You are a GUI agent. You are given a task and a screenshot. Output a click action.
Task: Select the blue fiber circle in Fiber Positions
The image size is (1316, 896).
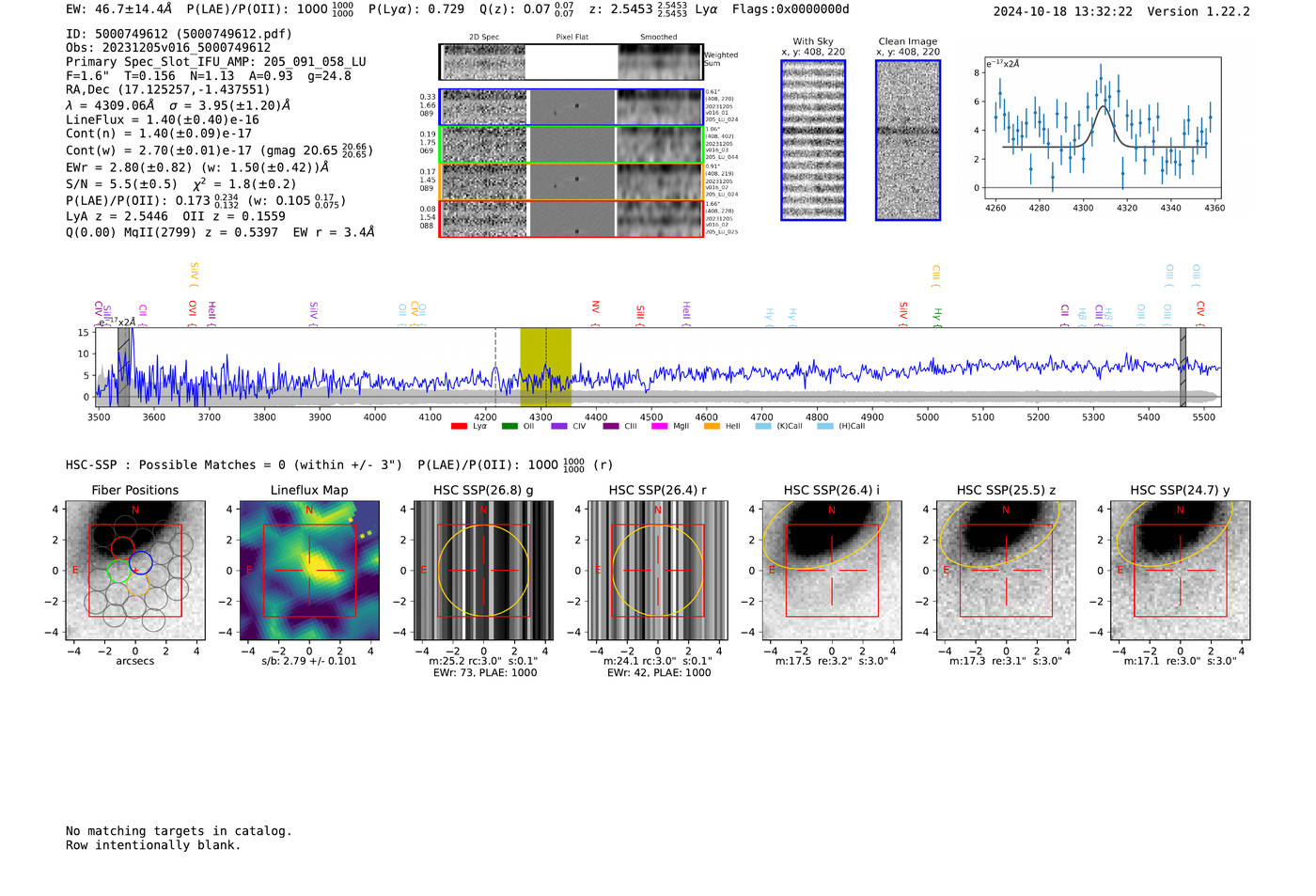[x=140, y=563]
